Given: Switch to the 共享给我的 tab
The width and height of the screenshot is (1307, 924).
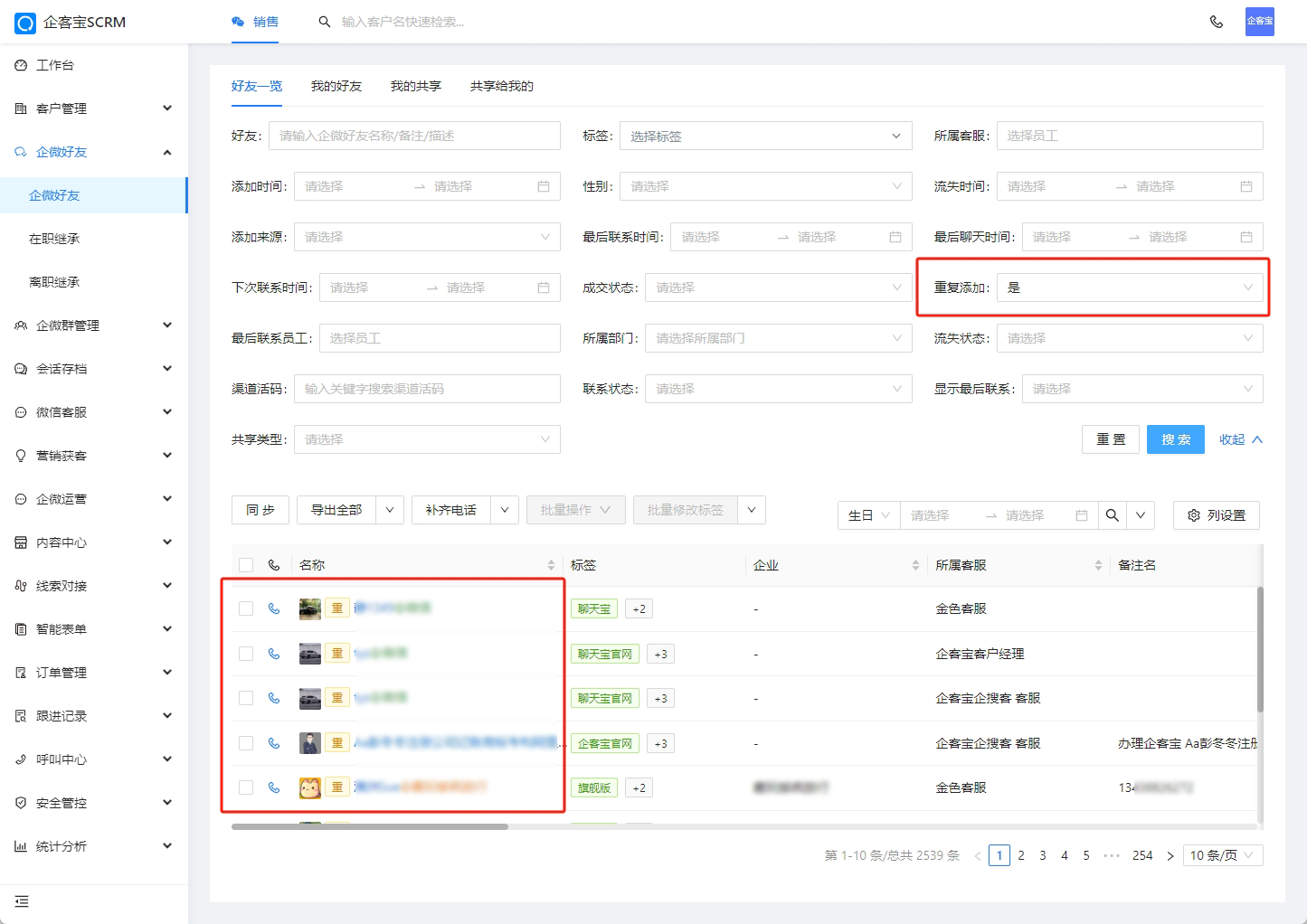Looking at the screenshot, I should pos(502,86).
